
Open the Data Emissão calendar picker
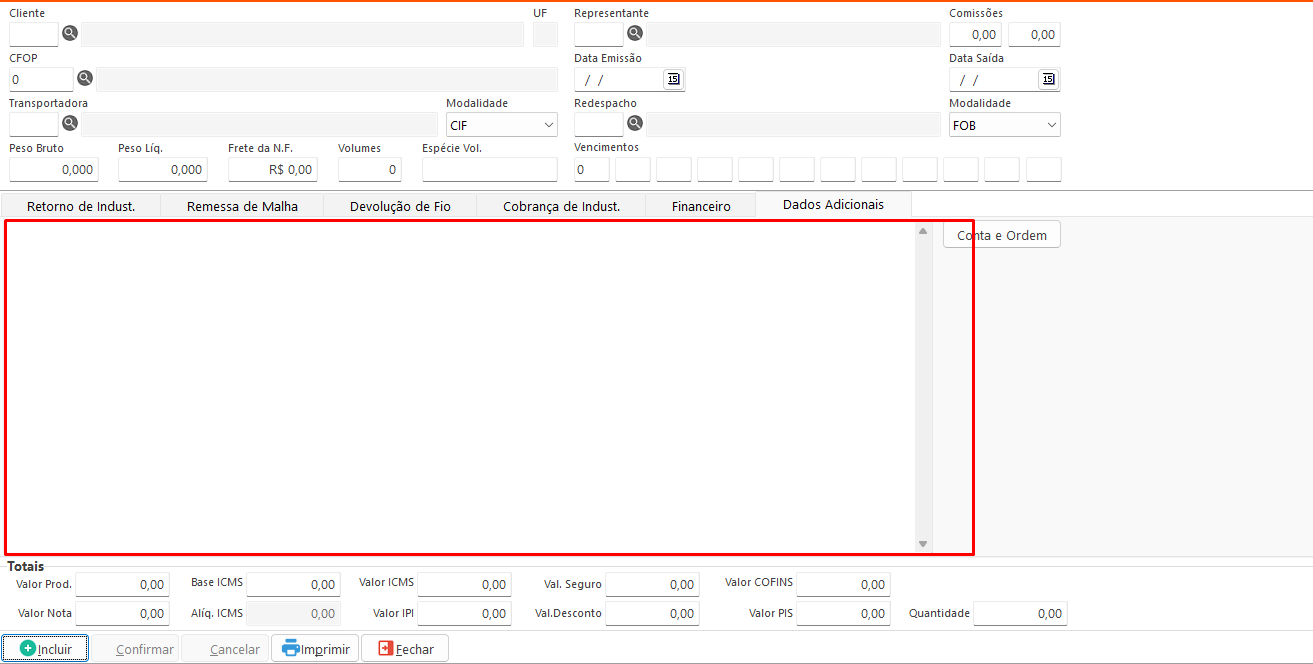pyautogui.click(x=673, y=79)
